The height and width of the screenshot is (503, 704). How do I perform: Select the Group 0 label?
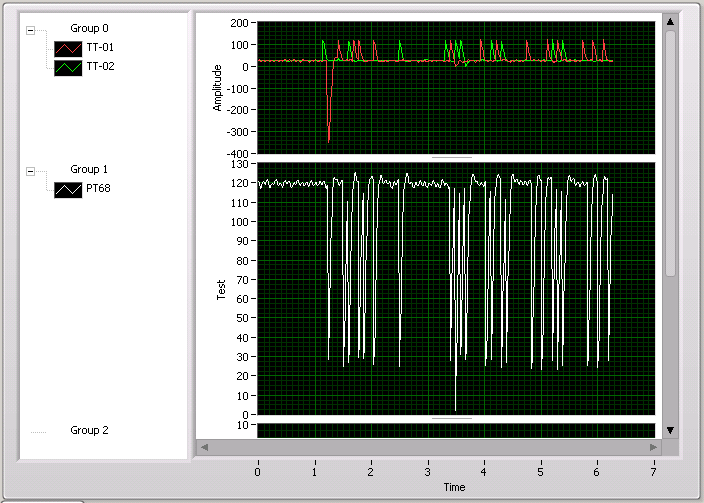tap(89, 29)
